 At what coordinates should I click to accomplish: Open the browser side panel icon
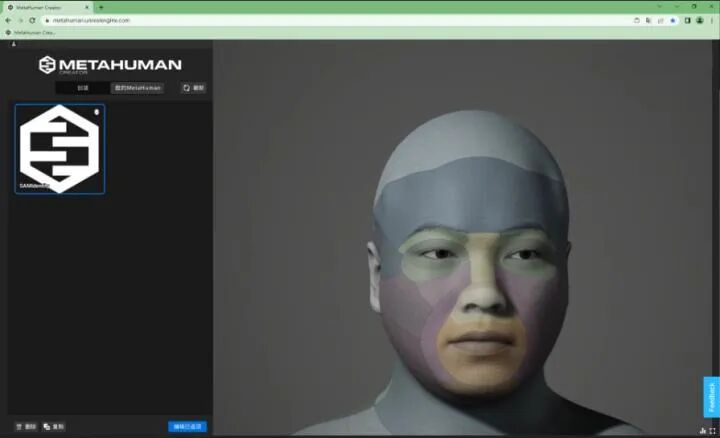(687, 20)
